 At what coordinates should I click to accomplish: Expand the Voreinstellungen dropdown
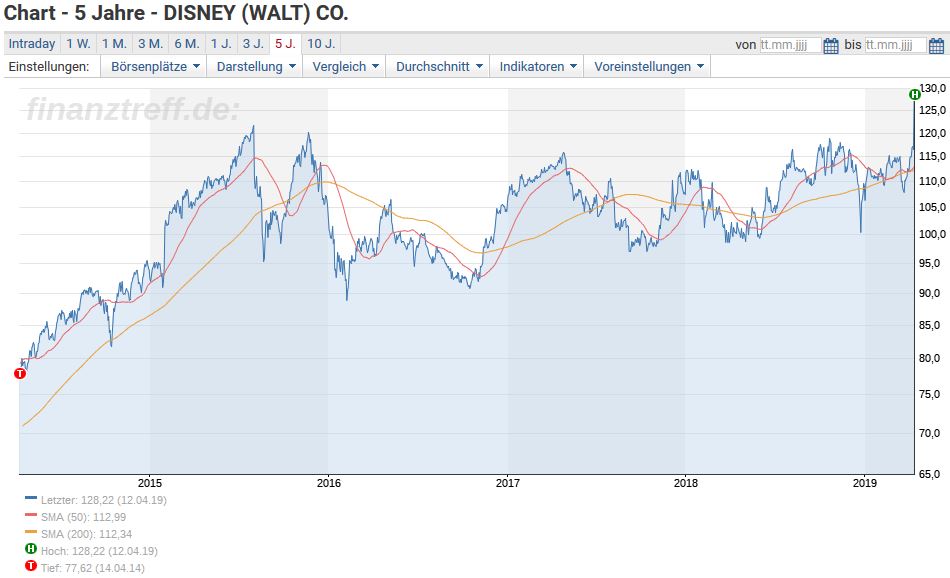coord(648,67)
